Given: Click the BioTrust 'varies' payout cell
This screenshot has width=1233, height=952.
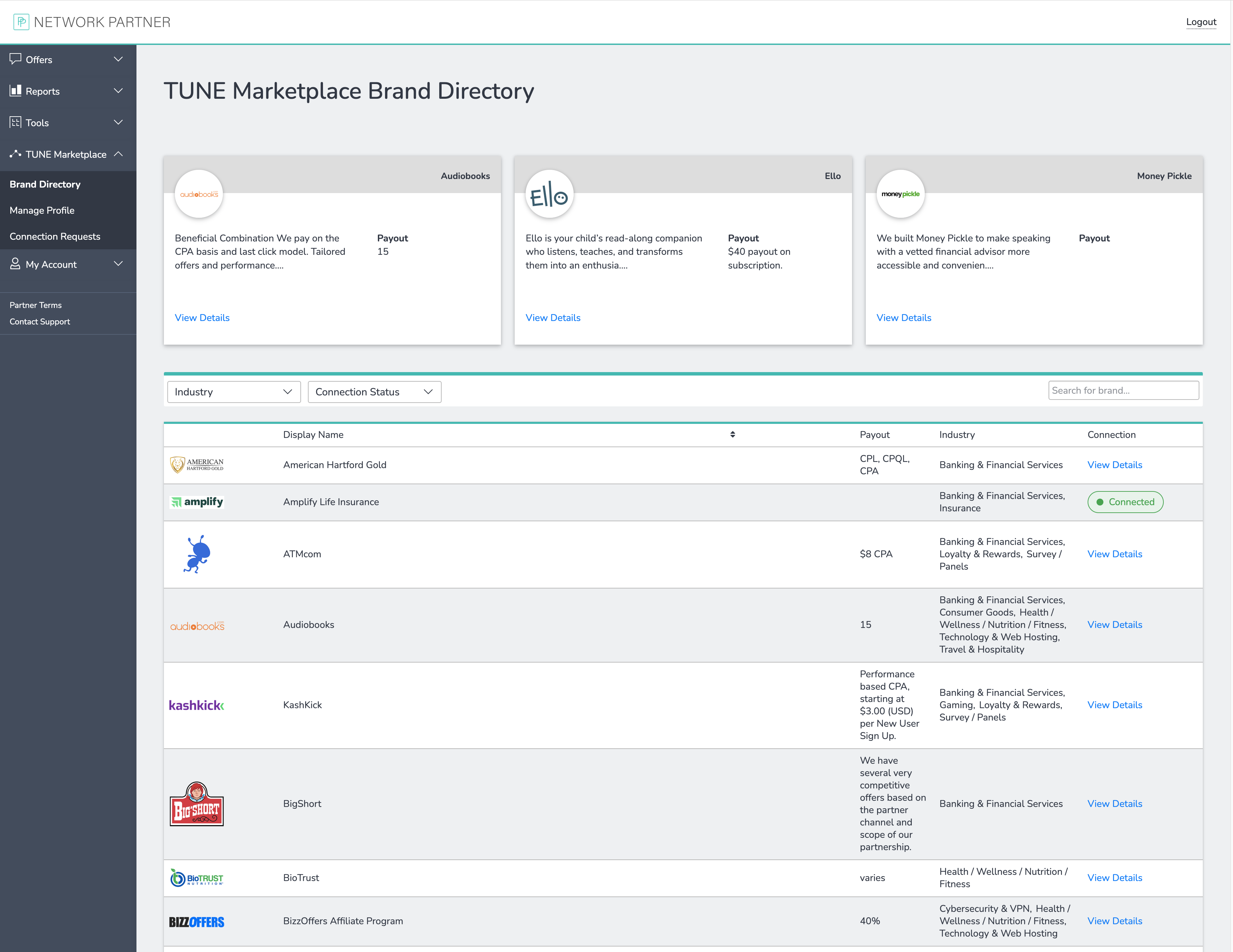Looking at the screenshot, I should click(872, 878).
